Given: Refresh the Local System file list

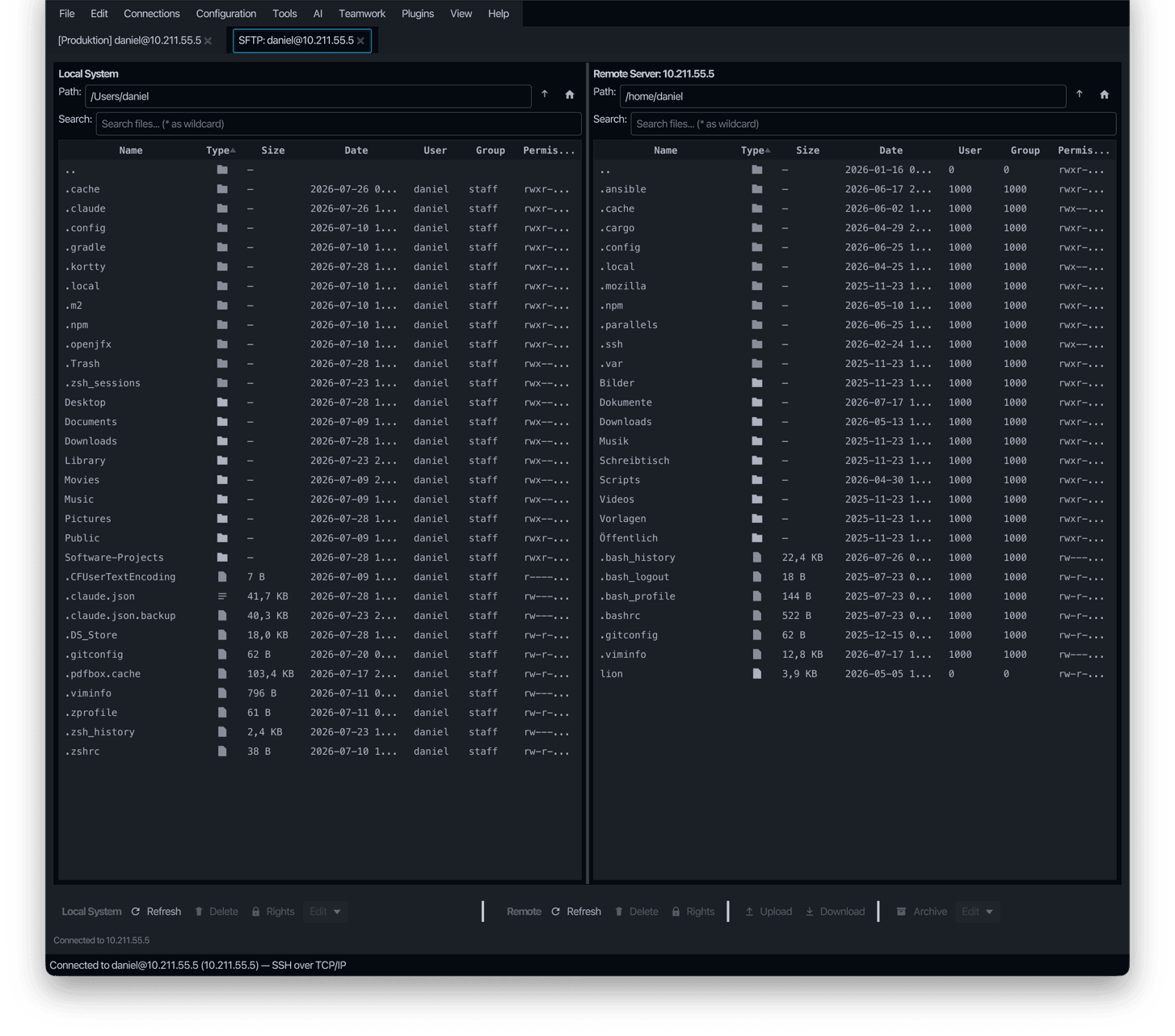Looking at the screenshot, I should point(156,912).
